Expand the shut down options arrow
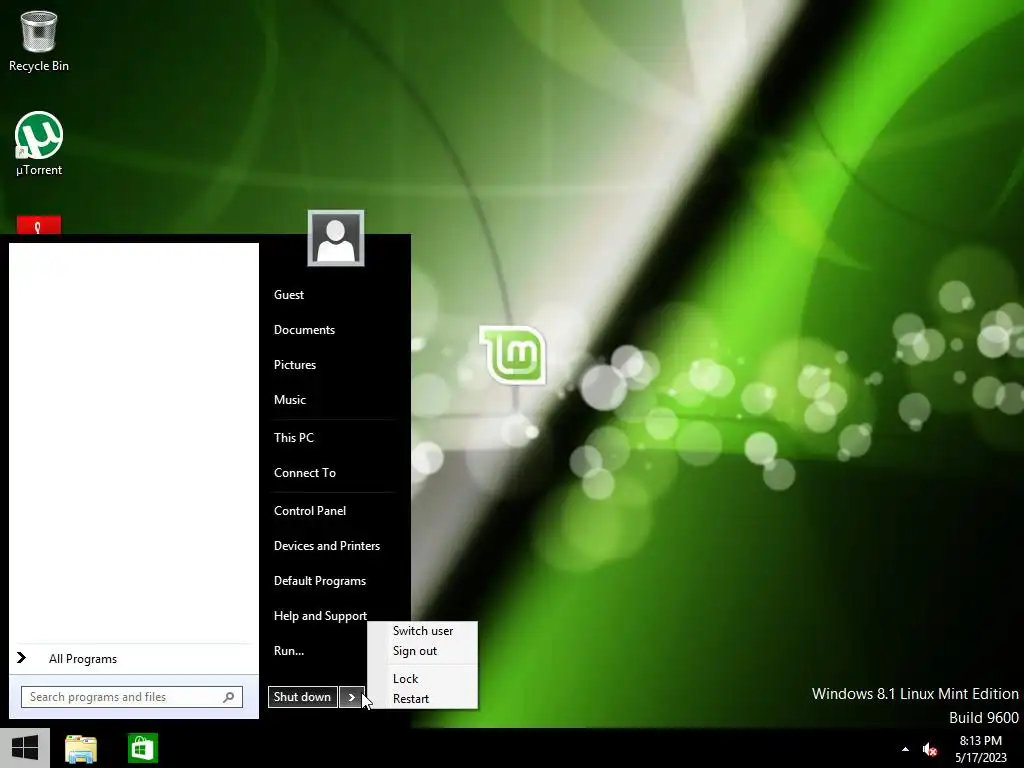1024x768 pixels. [351, 697]
